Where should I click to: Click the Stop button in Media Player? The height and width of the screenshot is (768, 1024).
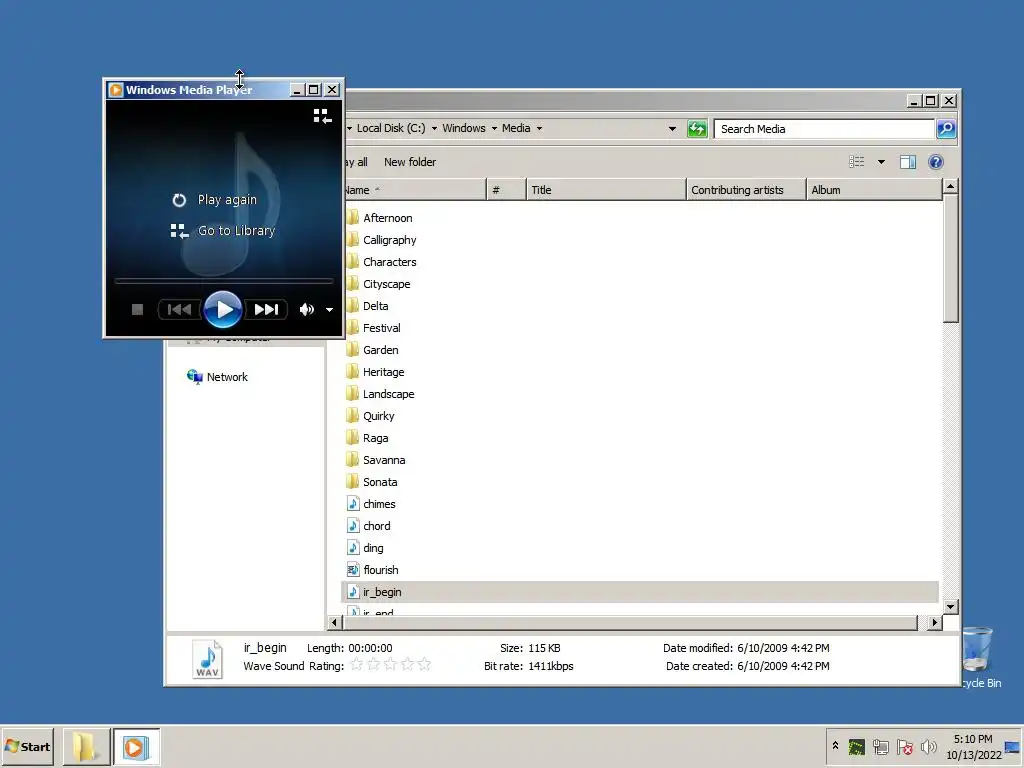[137, 310]
